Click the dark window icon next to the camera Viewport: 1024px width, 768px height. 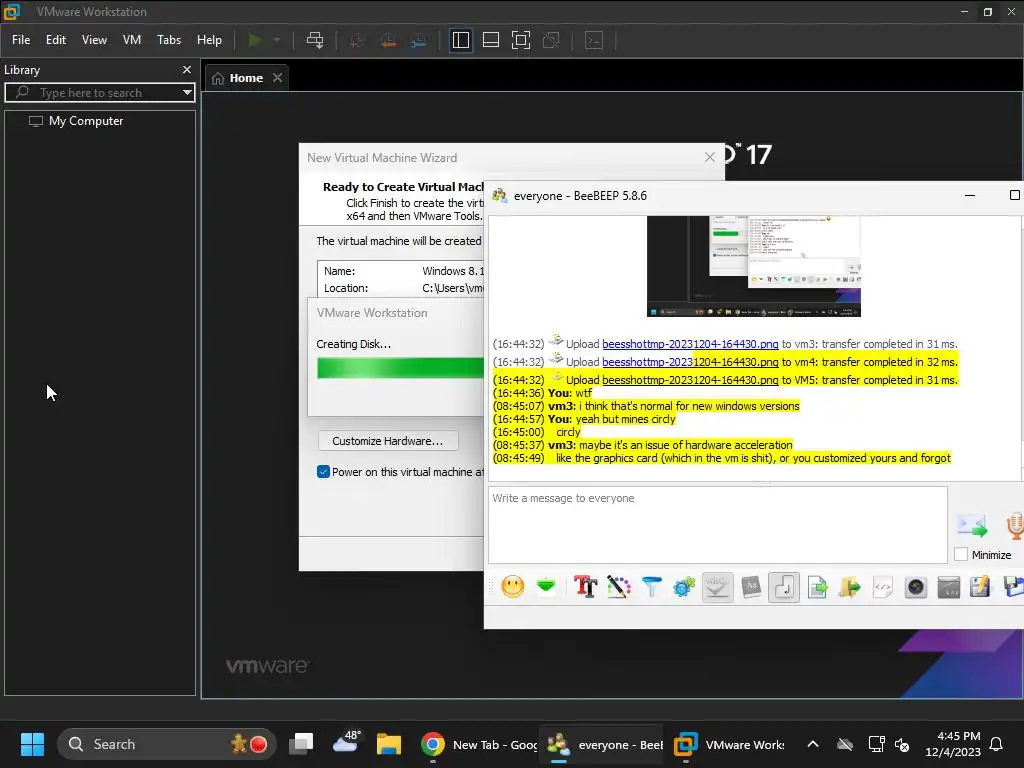948,586
